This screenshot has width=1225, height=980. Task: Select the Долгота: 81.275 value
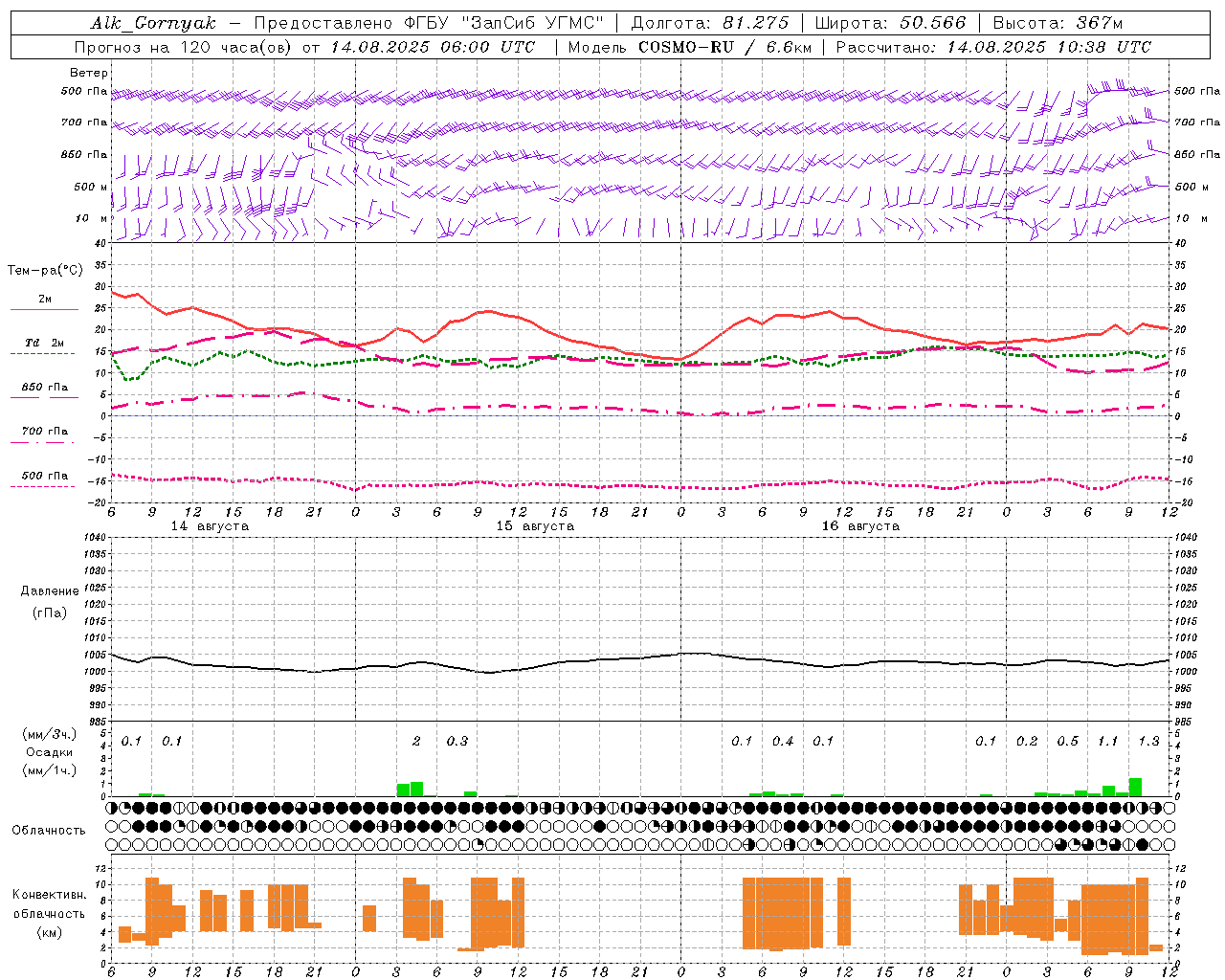pos(710,23)
